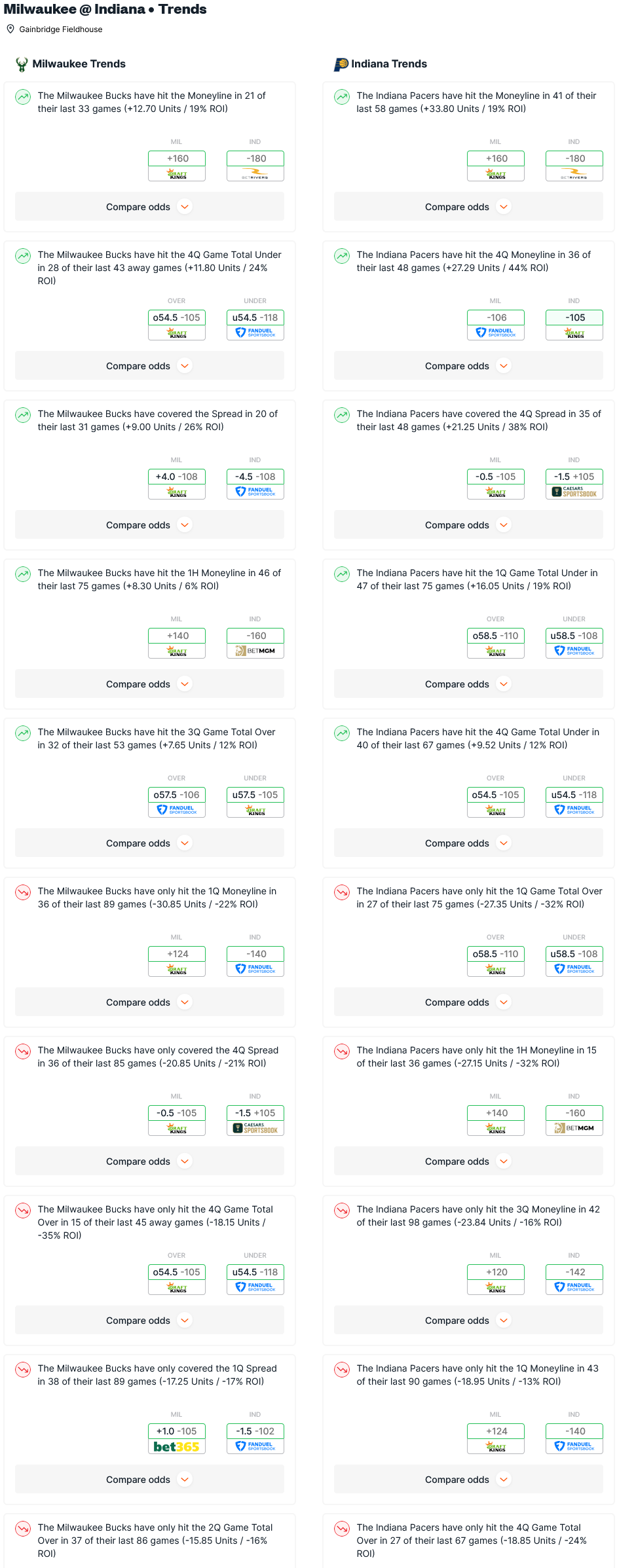
Task: Click green uptrend icon for Bucks Moneyline trend
Action: 23,97
